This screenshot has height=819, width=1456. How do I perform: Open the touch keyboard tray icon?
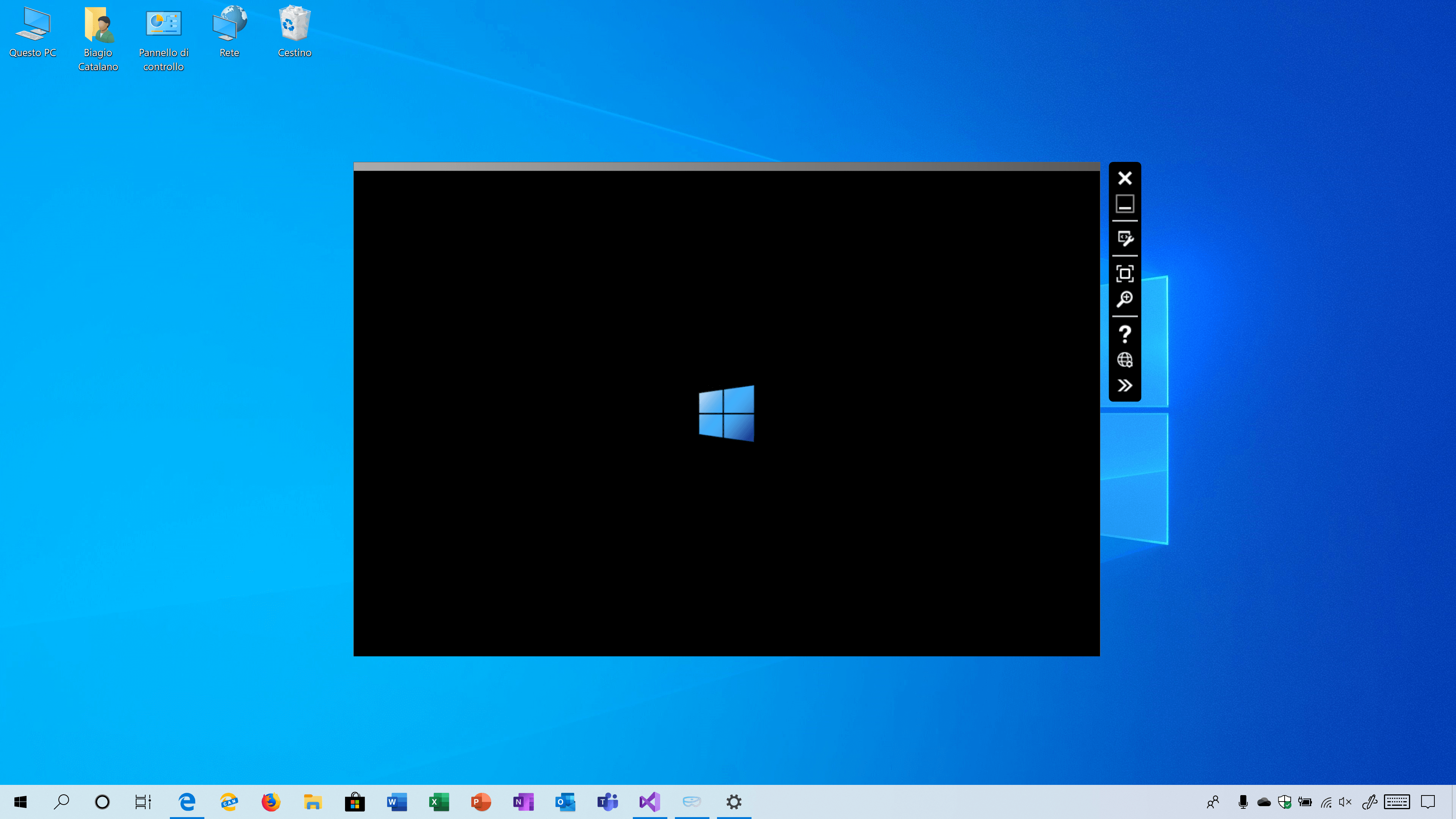1397,802
